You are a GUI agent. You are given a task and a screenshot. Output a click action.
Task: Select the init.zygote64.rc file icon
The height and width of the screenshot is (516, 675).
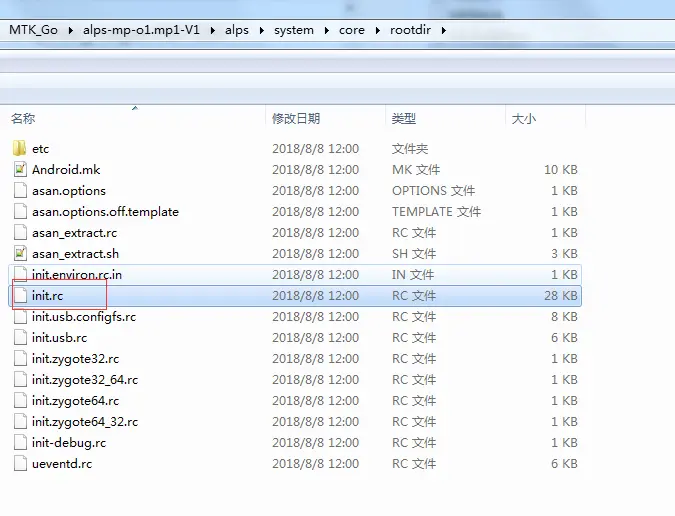pyautogui.click(x=20, y=401)
